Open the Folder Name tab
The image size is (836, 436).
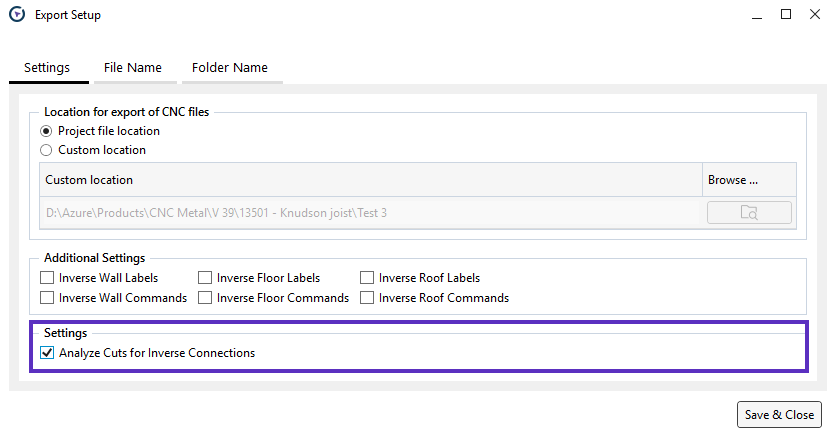tap(229, 68)
